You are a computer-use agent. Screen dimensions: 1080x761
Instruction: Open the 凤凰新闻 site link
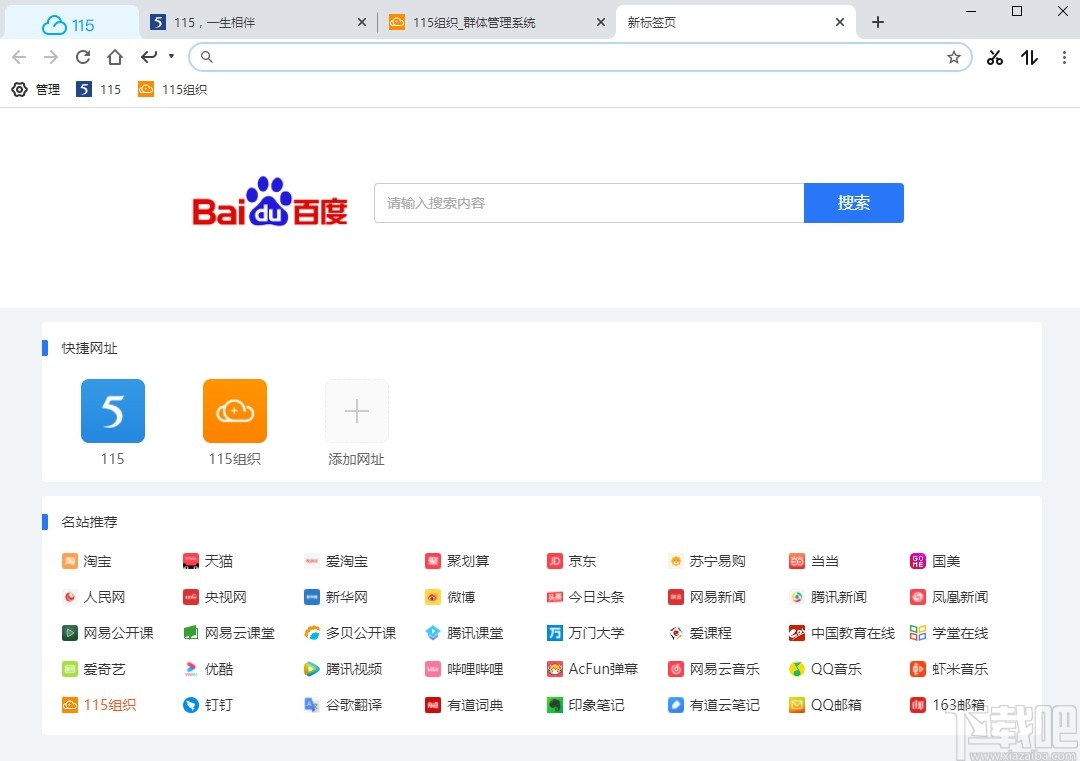click(949, 597)
